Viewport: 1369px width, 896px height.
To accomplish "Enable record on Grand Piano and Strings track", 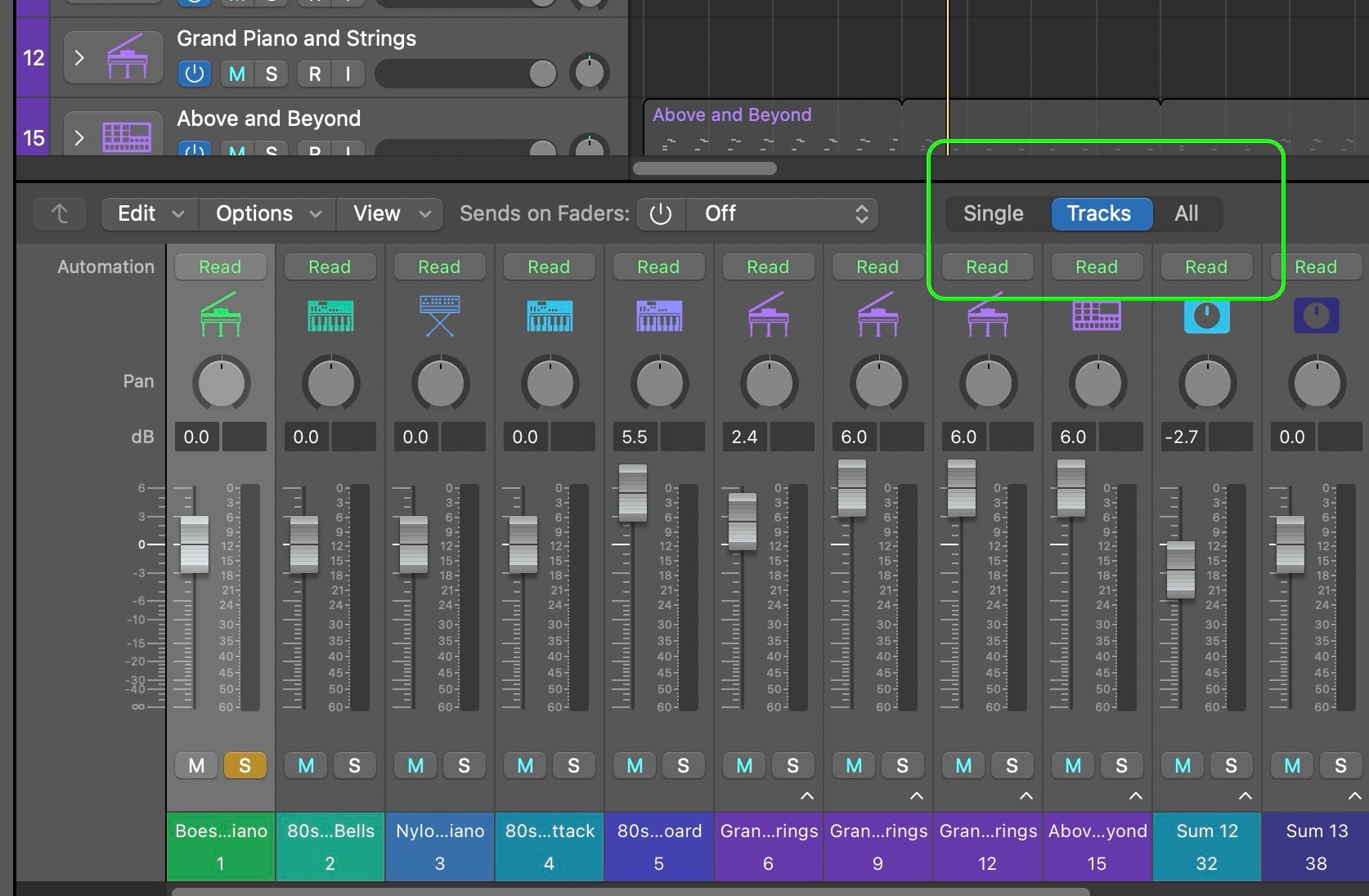I will [x=315, y=74].
